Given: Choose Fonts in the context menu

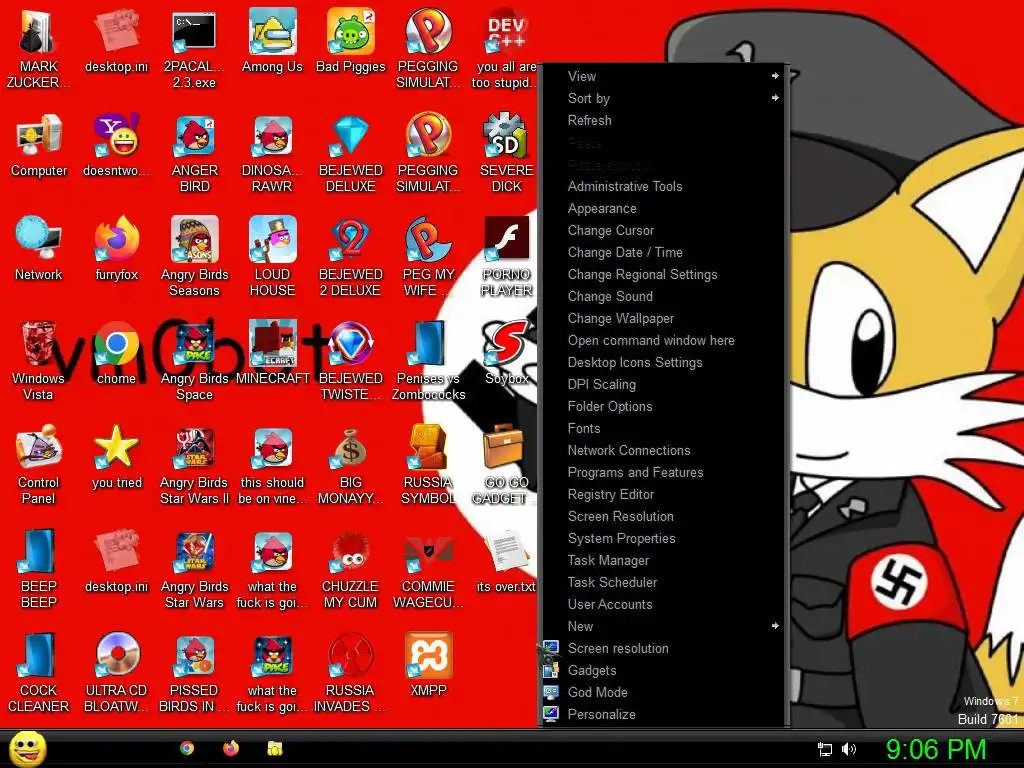Looking at the screenshot, I should pos(663,428).
